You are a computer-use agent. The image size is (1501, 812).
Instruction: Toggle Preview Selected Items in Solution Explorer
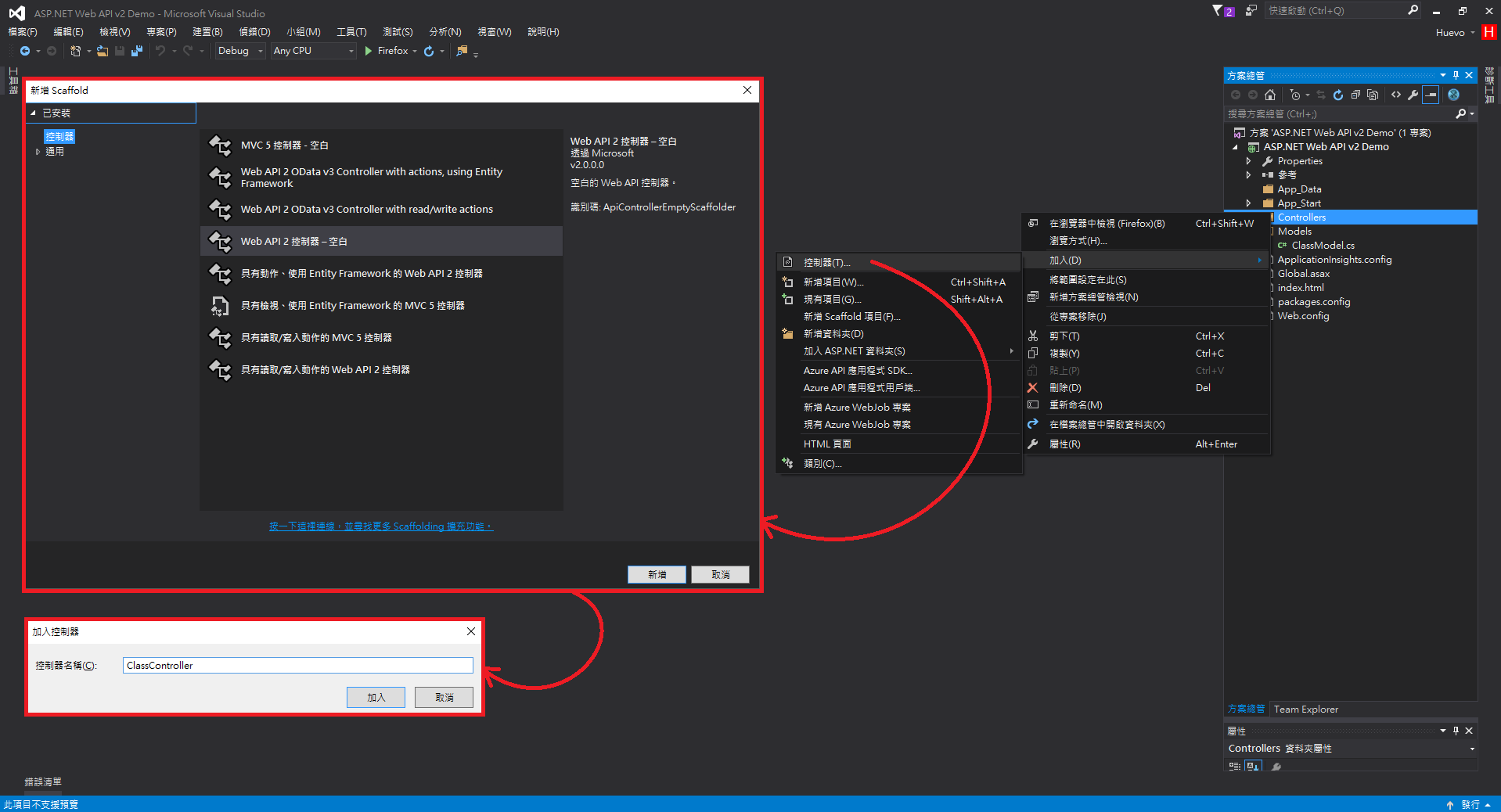1431,95
